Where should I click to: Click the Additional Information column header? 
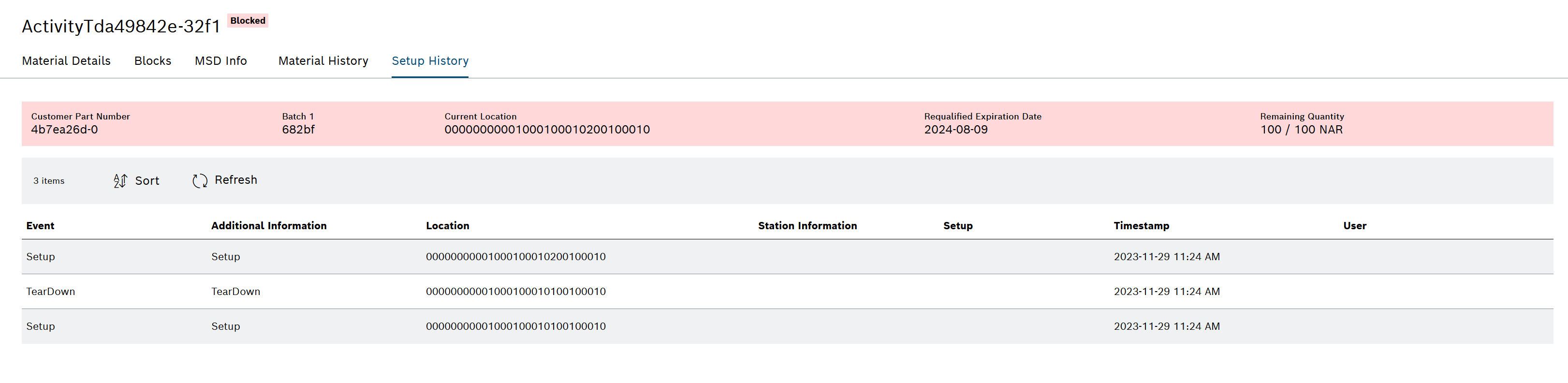pyautogui.click(x=269, y=226)
